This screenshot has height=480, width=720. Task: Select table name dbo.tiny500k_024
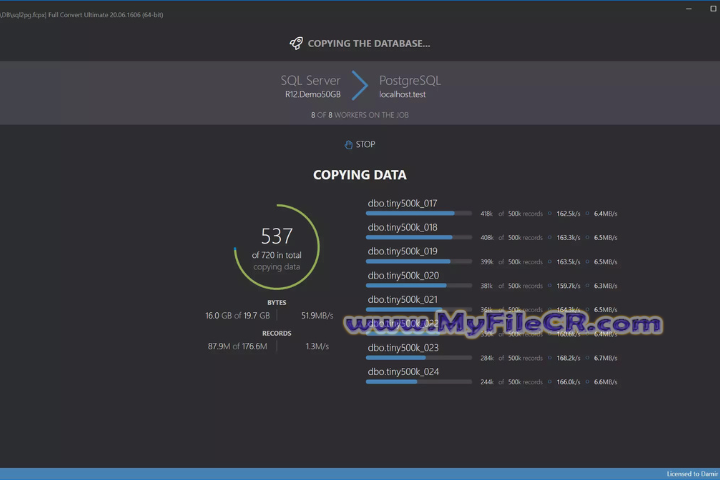(x=403, y=371)
